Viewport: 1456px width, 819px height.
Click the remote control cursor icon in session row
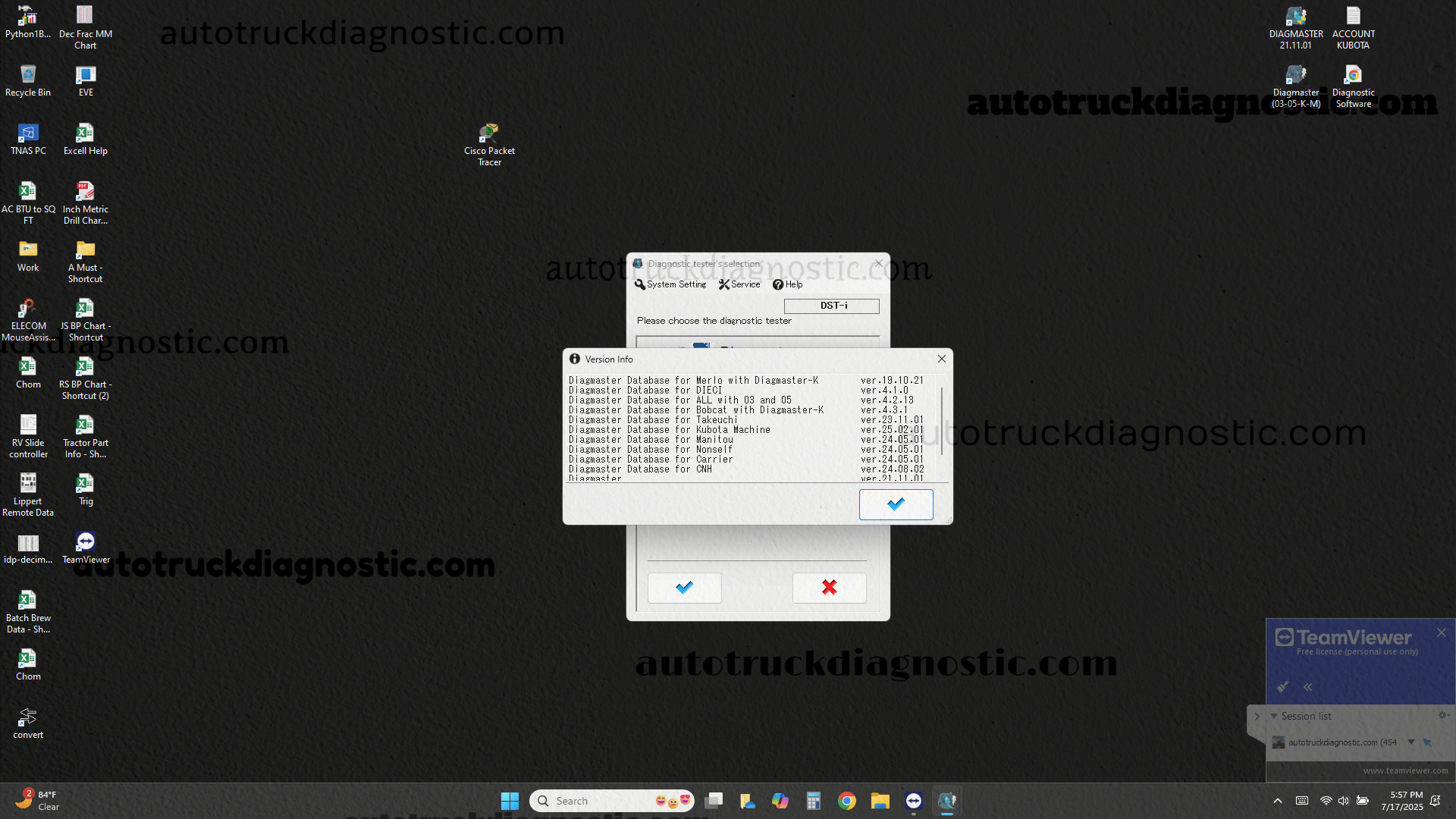[1427, 742]
